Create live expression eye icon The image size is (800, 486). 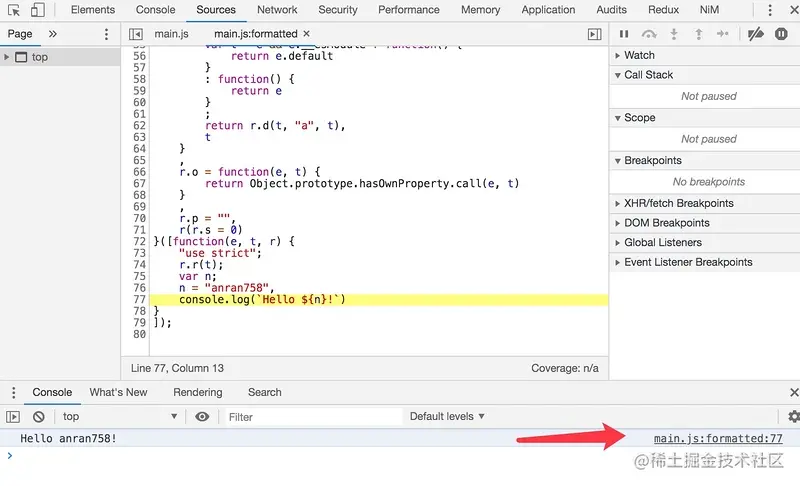tap(202, 417)
